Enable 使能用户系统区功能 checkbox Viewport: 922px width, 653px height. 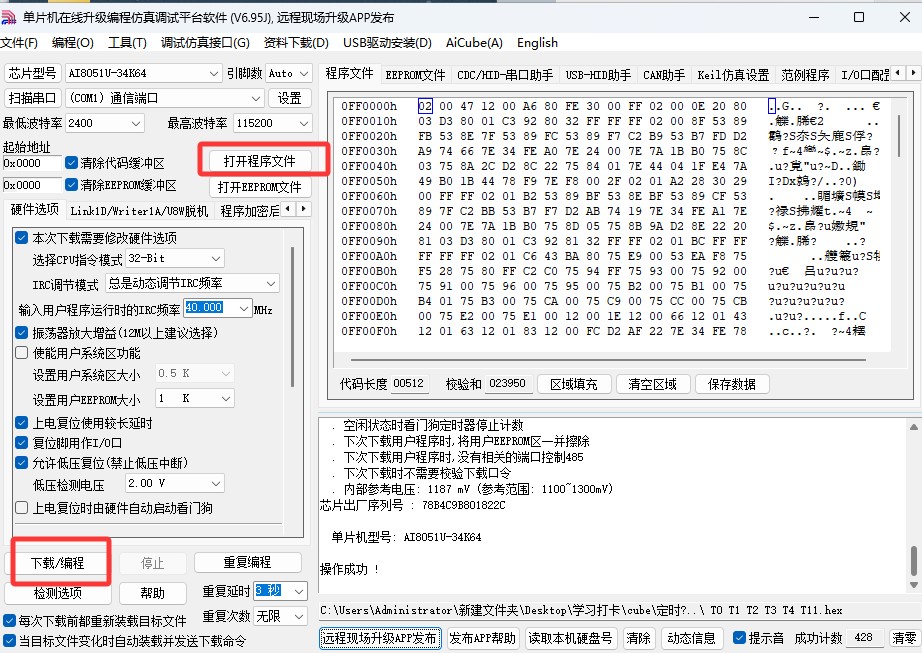click(22, 353)
